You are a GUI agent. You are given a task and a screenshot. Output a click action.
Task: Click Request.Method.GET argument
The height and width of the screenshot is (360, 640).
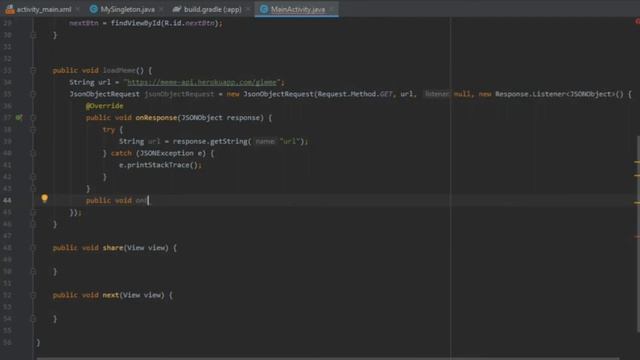pos(355,94)
